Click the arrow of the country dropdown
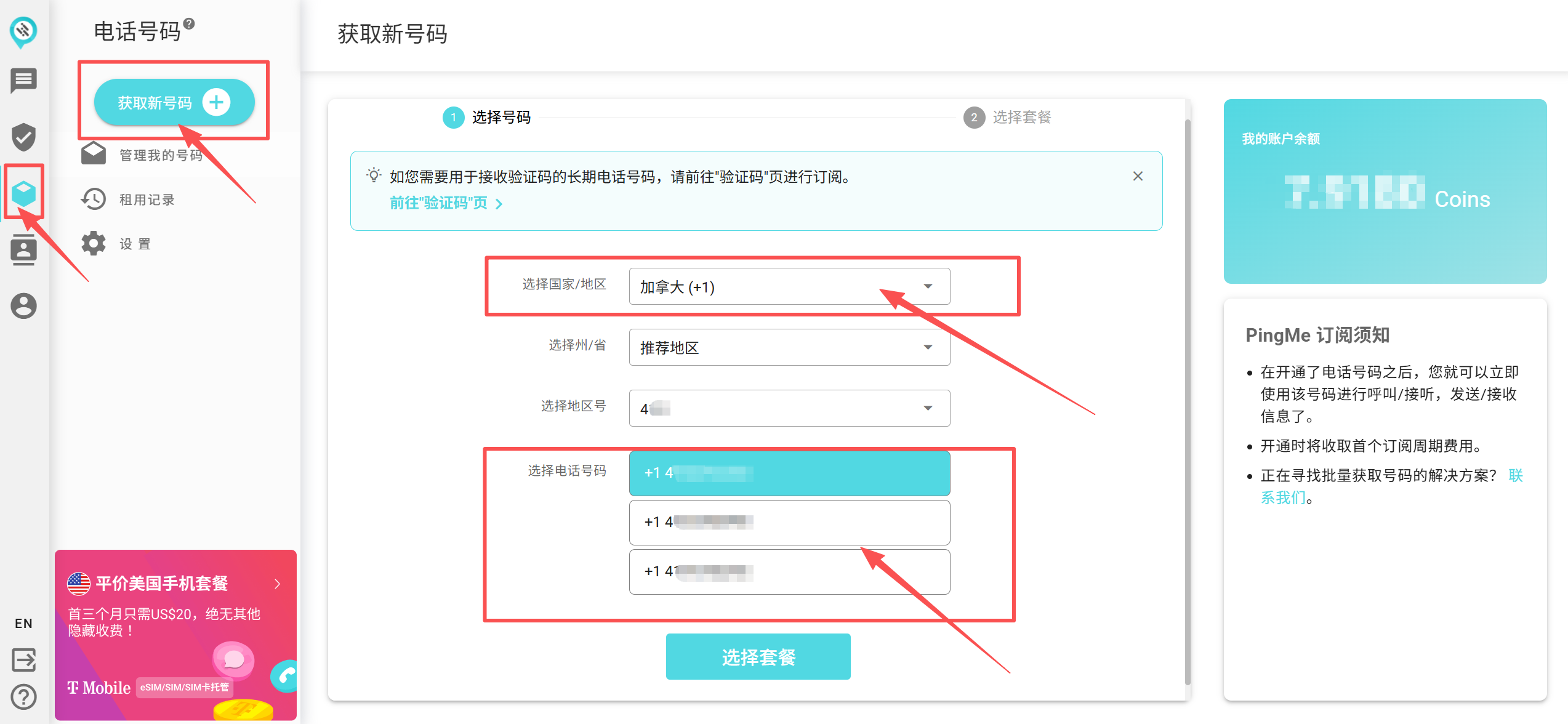This screenshot has width=1568, height=724. 928,286
